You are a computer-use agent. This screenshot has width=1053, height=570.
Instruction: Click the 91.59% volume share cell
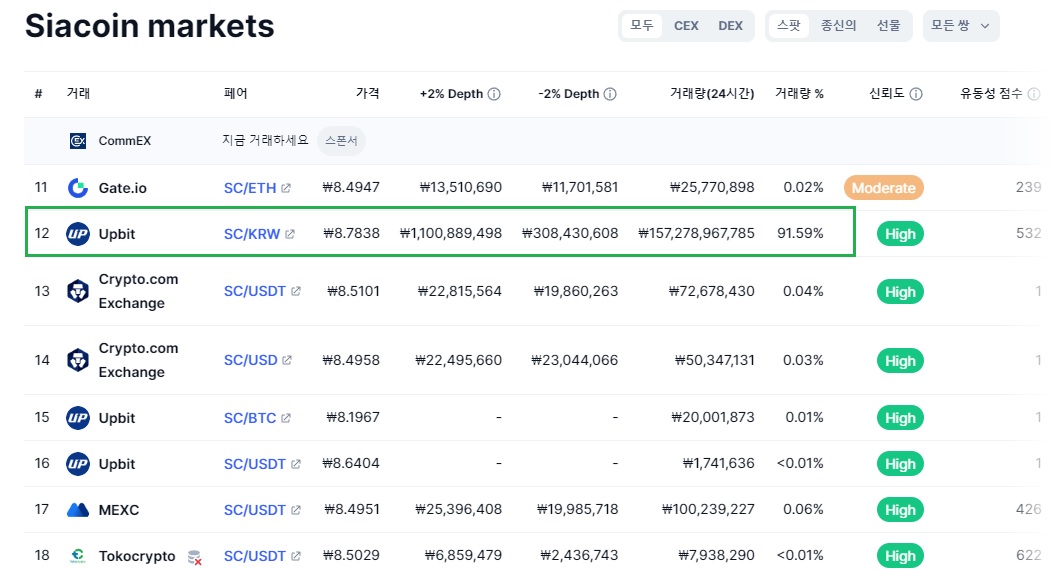pyautogui.click(x=800, y=234)
